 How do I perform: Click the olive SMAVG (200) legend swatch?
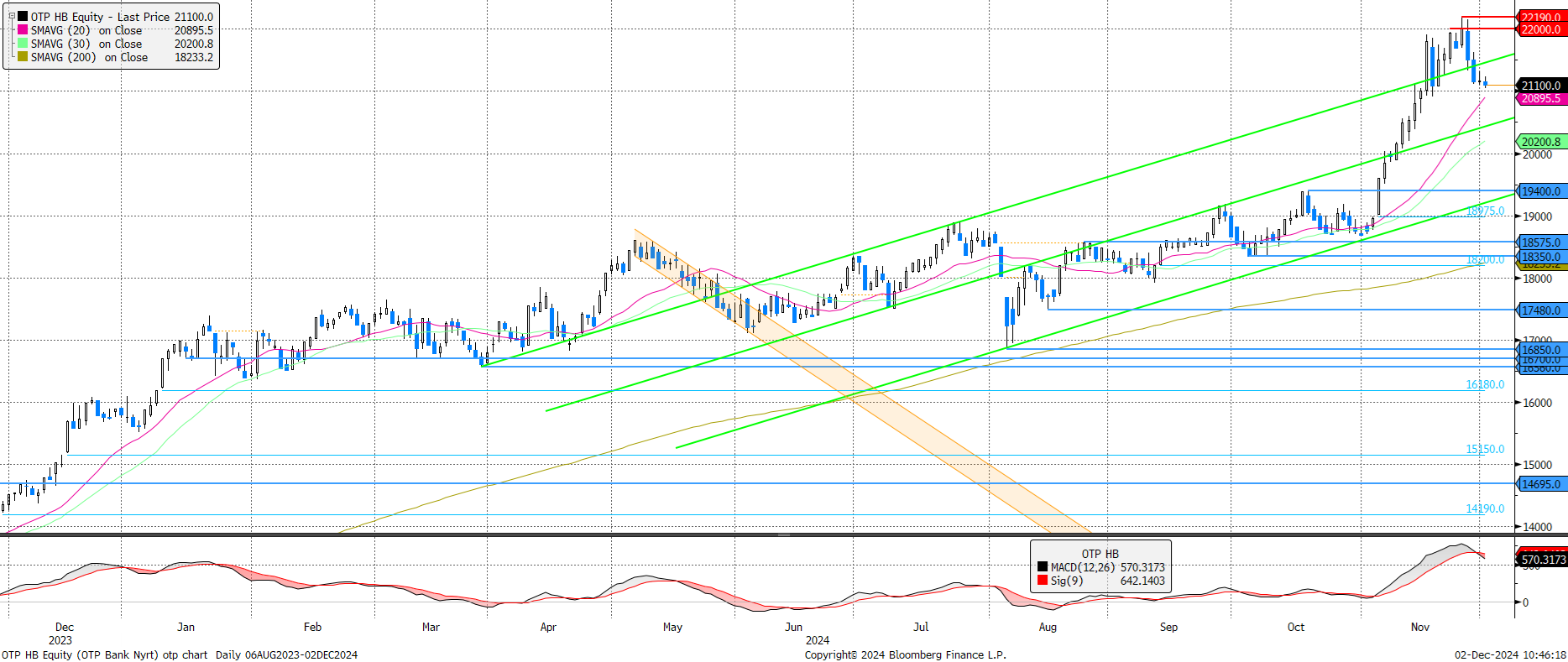pos(23,57)
